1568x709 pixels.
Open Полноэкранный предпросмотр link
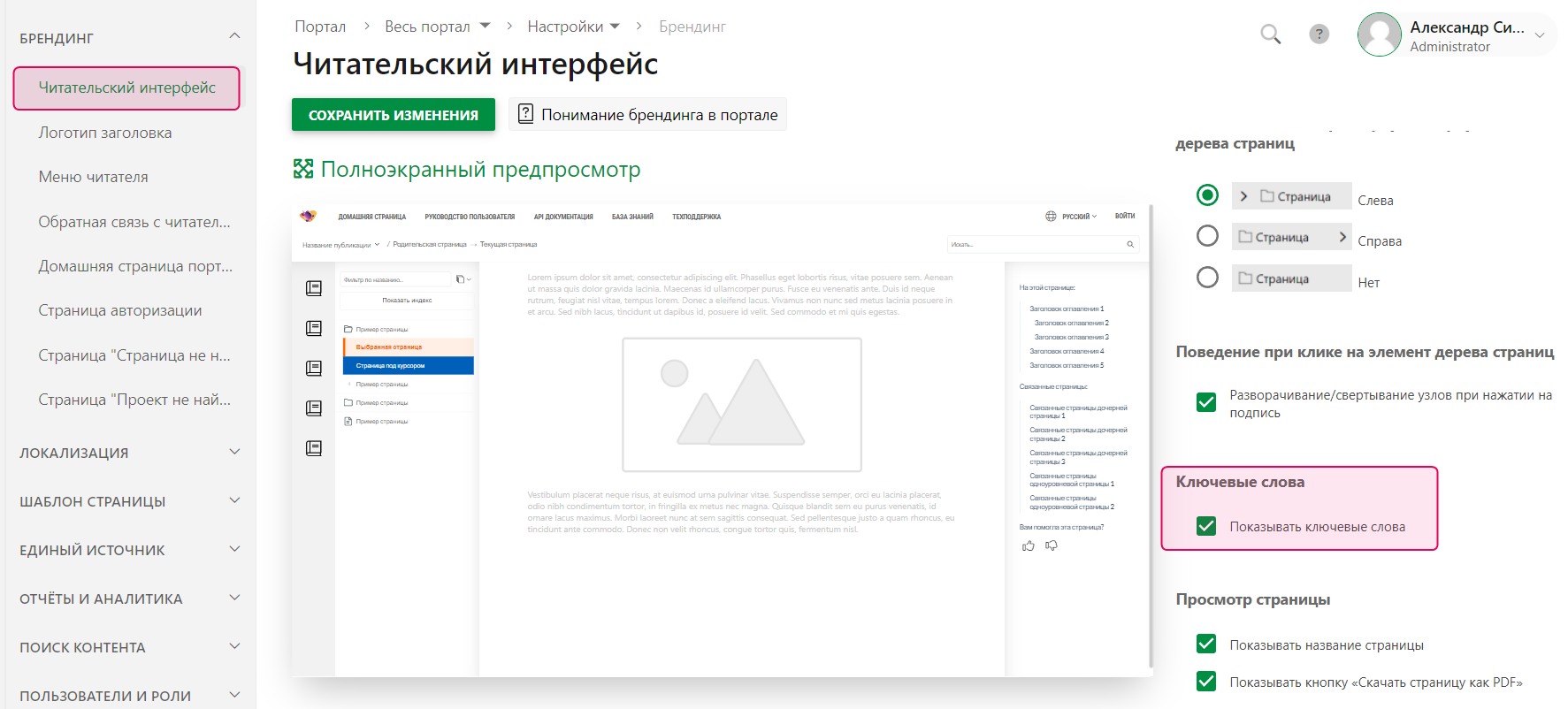480,169
